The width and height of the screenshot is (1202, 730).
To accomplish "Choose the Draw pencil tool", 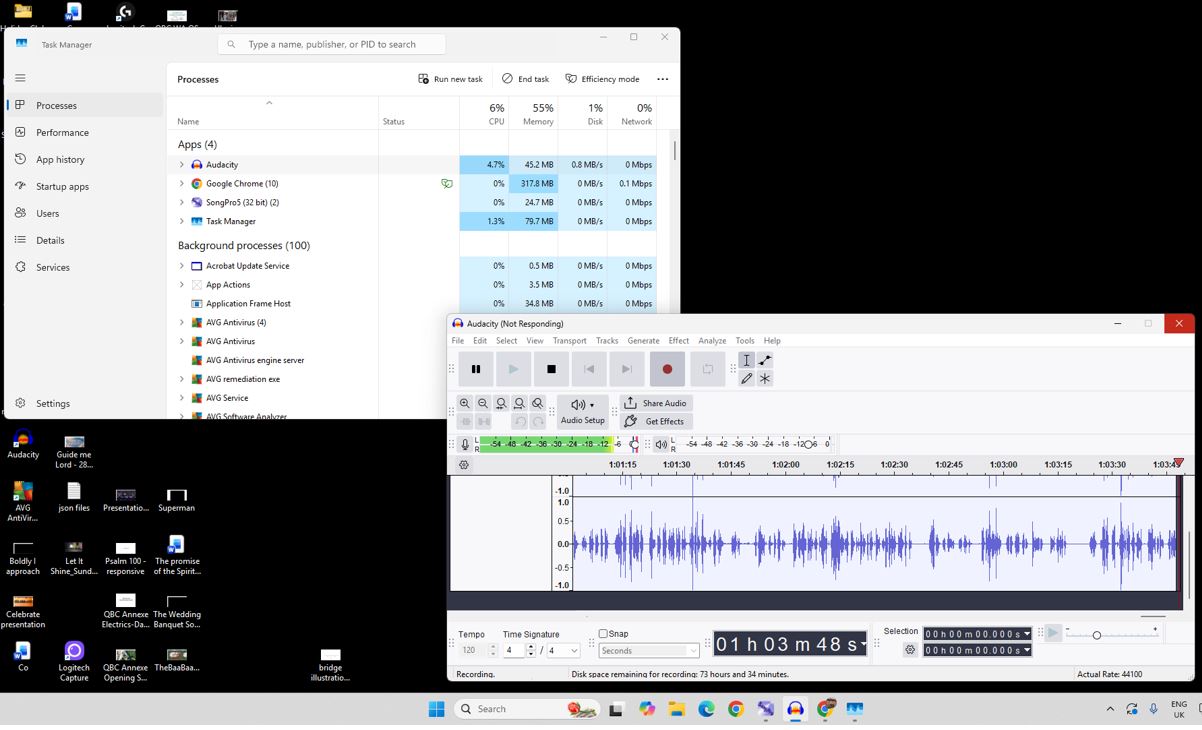I will coord(746,379).
